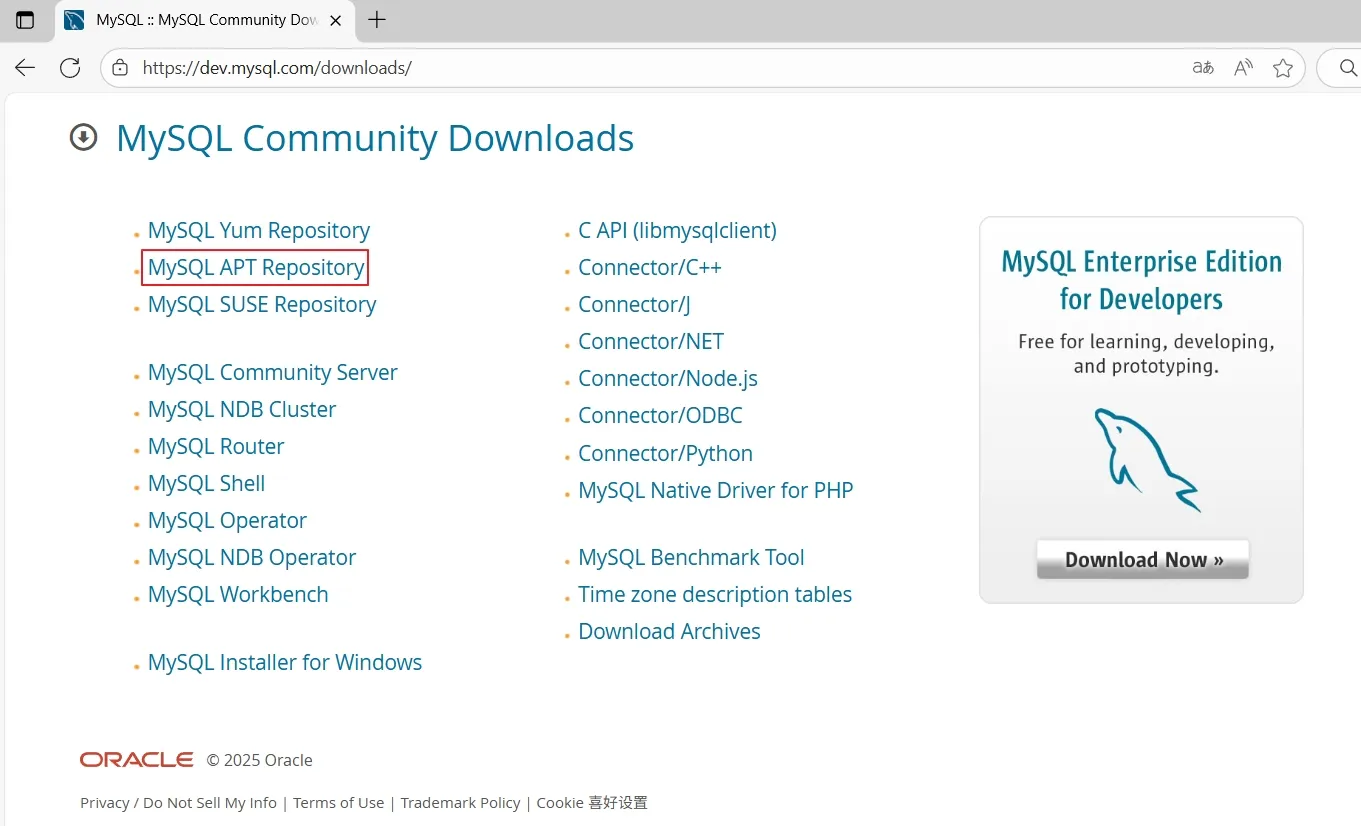
Task: Open Connector/NET downloads
Action: tap(651, 342)
